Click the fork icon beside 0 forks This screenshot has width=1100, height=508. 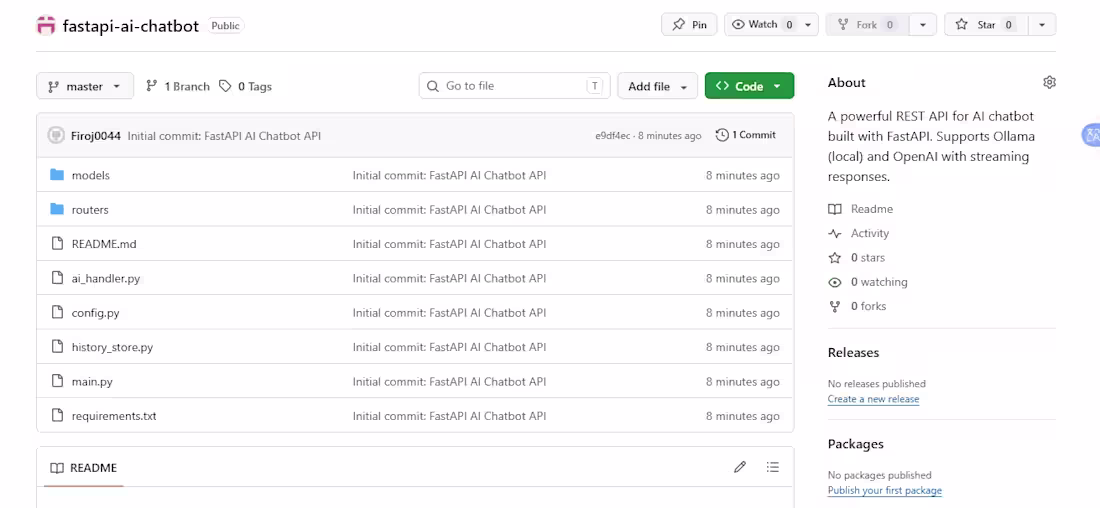tap(834, 306)
